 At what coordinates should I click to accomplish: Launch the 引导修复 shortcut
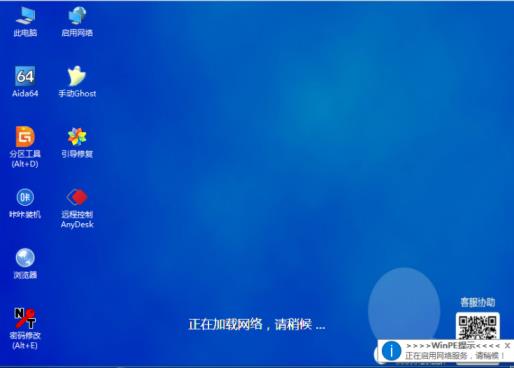[x=77, y=143]
